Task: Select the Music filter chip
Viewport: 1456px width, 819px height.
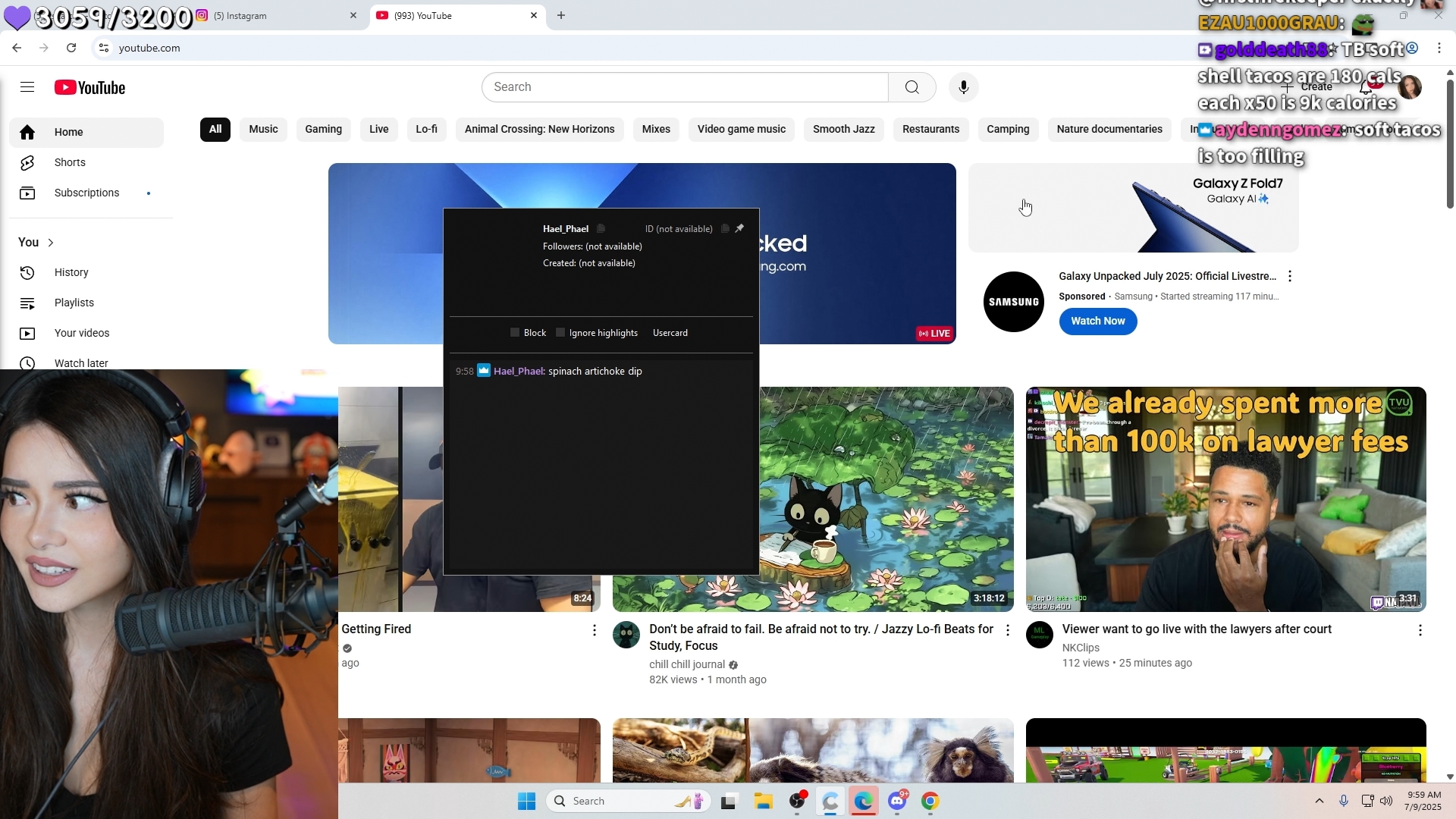Action: point(263,129)
